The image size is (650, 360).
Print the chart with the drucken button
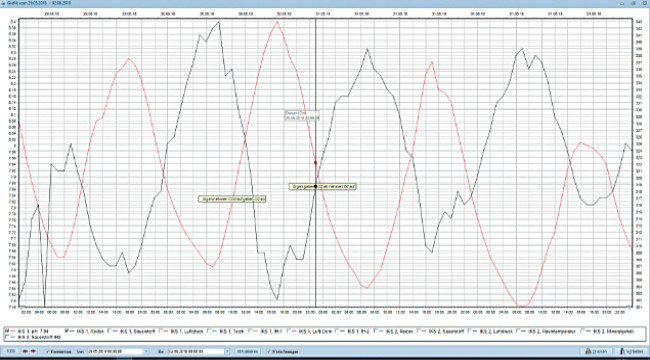(x=598, y=351)
